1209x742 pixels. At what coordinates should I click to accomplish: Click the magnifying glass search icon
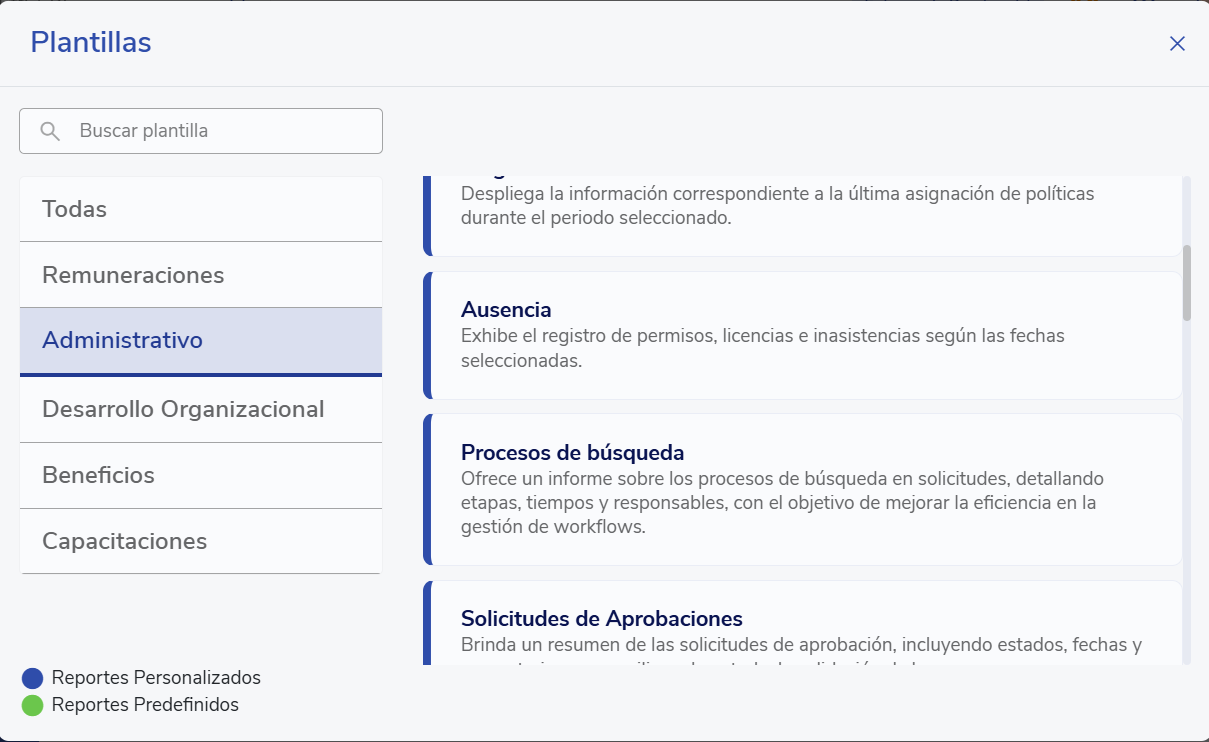(x=50, y=131)
